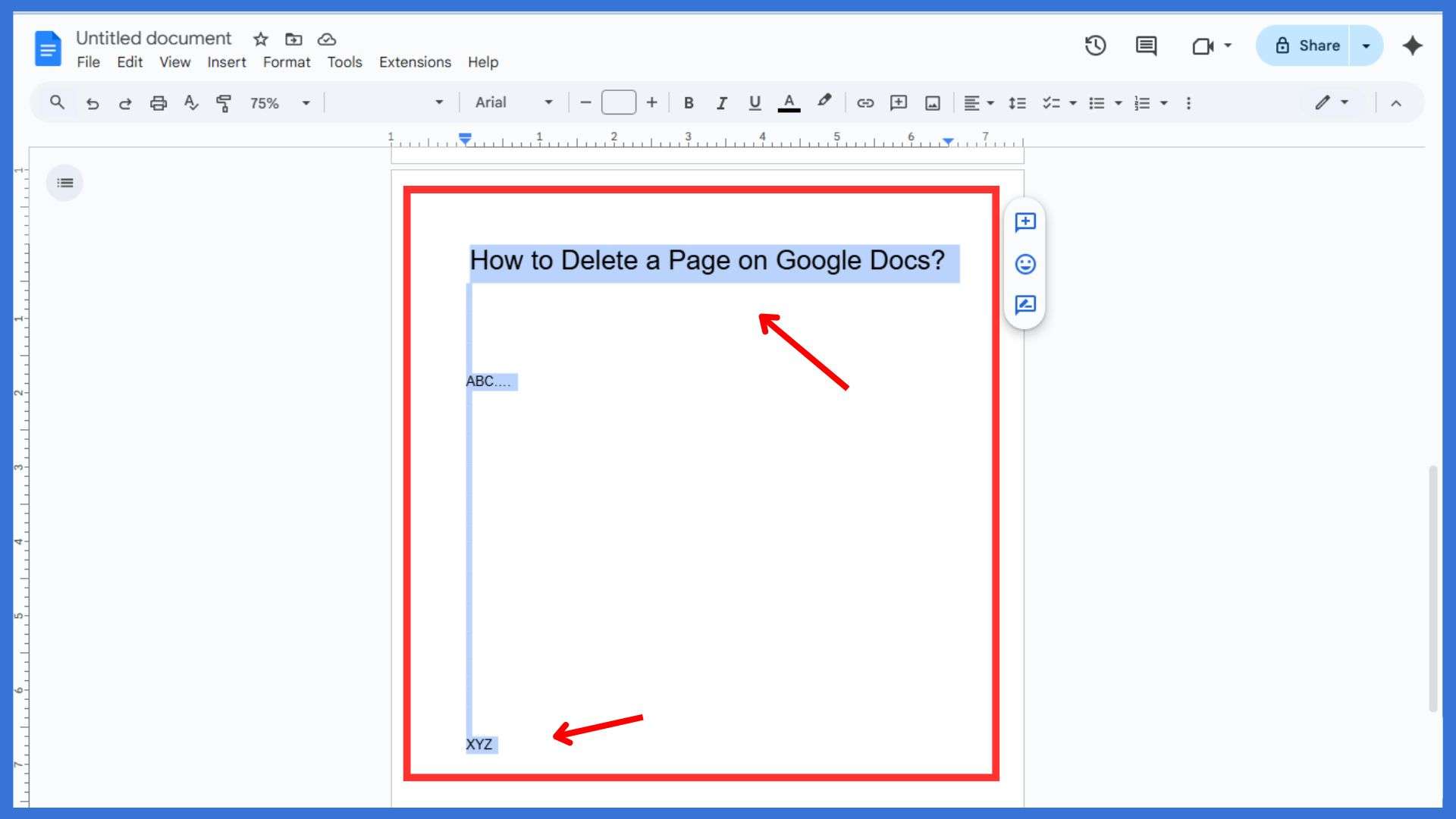Click the vertical scrollbar thumb

(x=1432, y=588)
